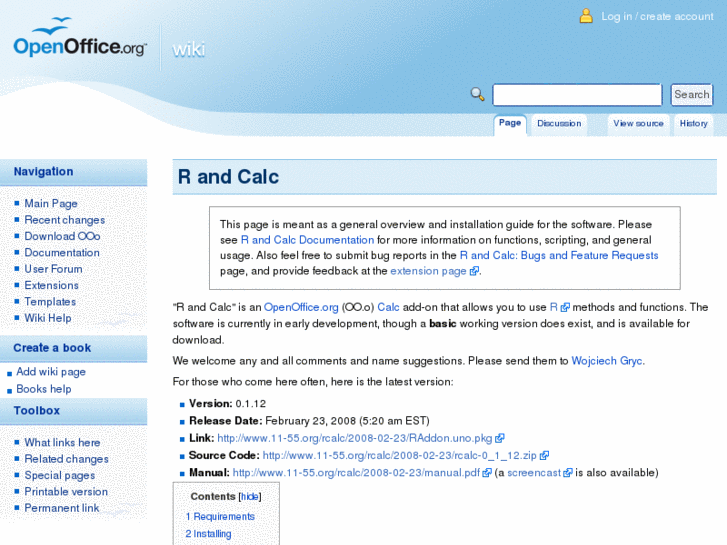Open the History tab
The image size is (727, 545).
pos(693,124)
